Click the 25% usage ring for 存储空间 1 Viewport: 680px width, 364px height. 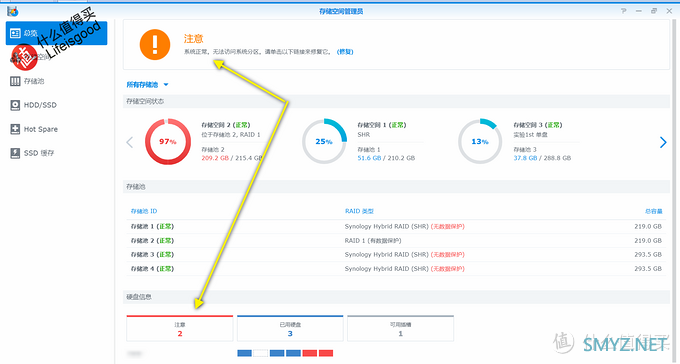(x=324, y=141)
